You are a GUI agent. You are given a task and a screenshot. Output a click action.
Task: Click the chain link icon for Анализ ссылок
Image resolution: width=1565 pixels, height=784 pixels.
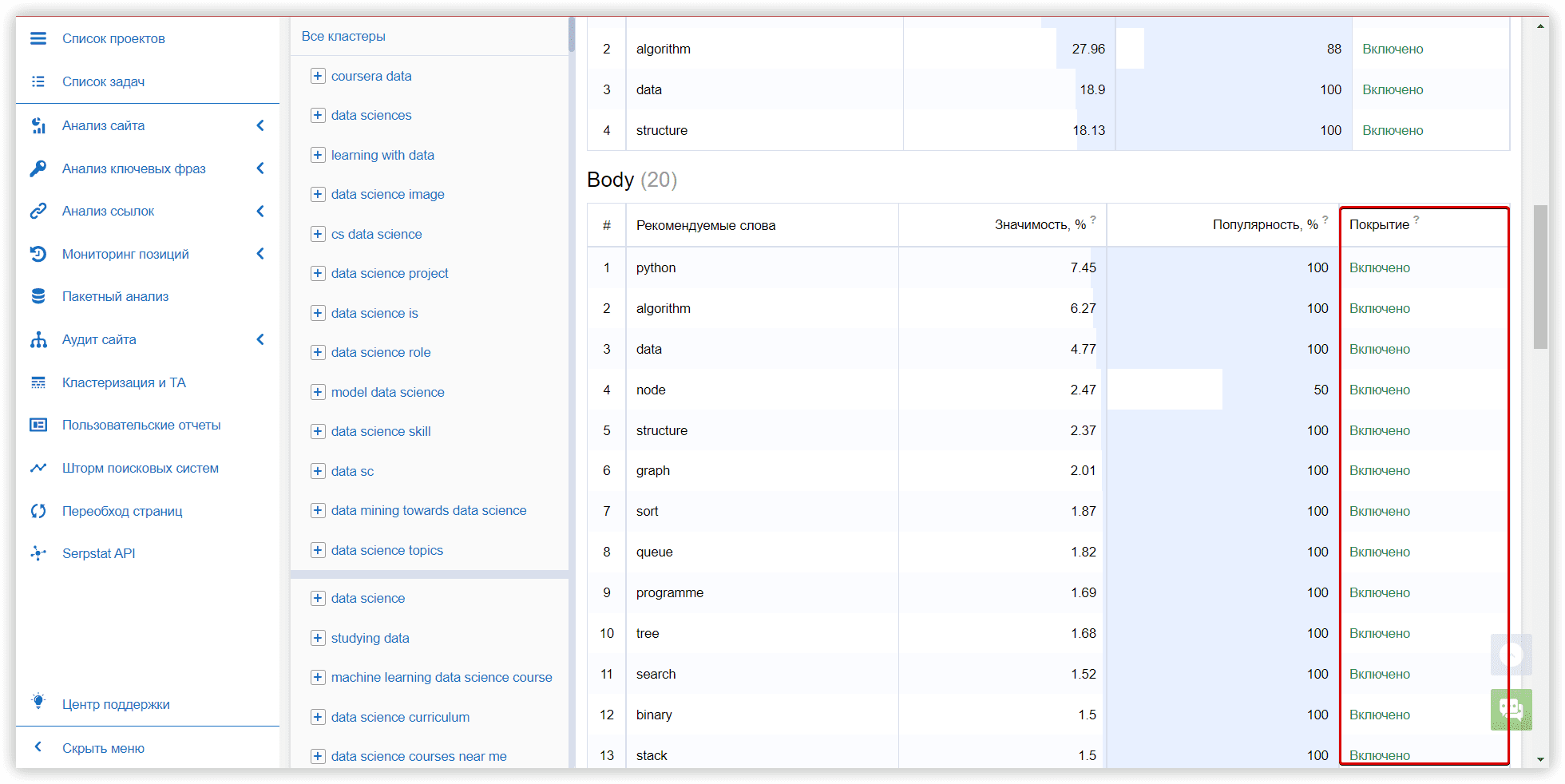(x=38, y=211)
